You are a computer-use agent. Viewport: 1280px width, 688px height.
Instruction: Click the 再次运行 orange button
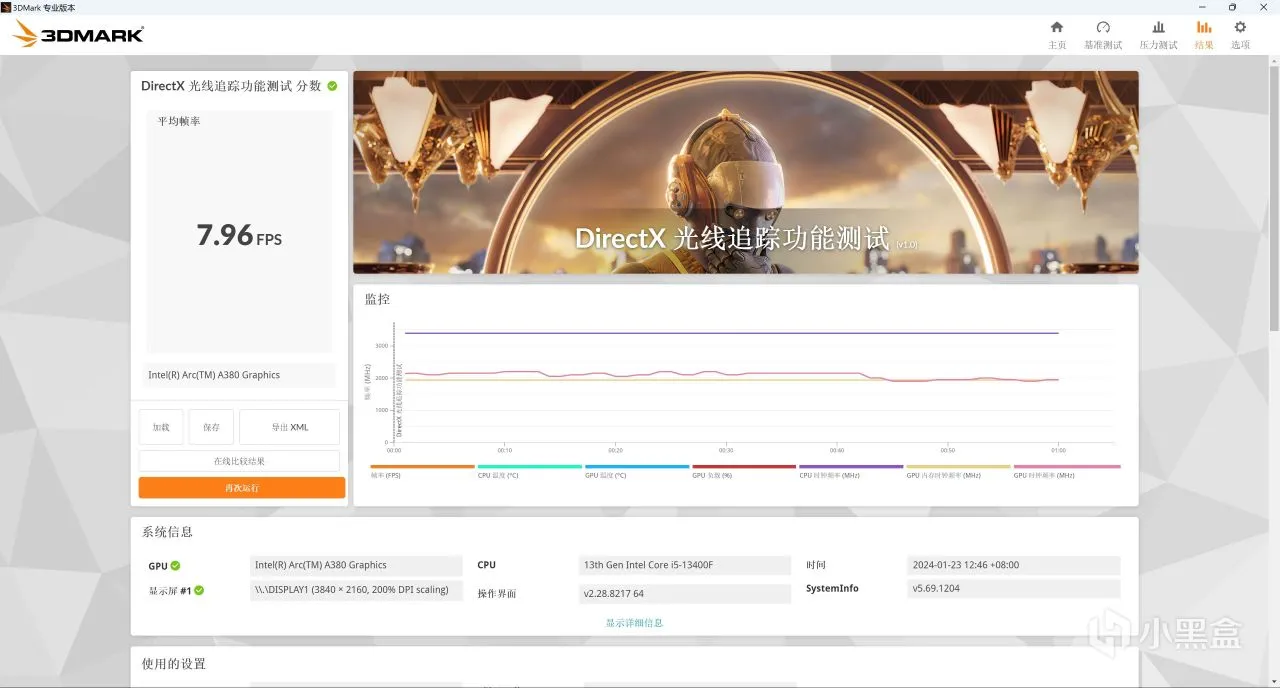242,488
